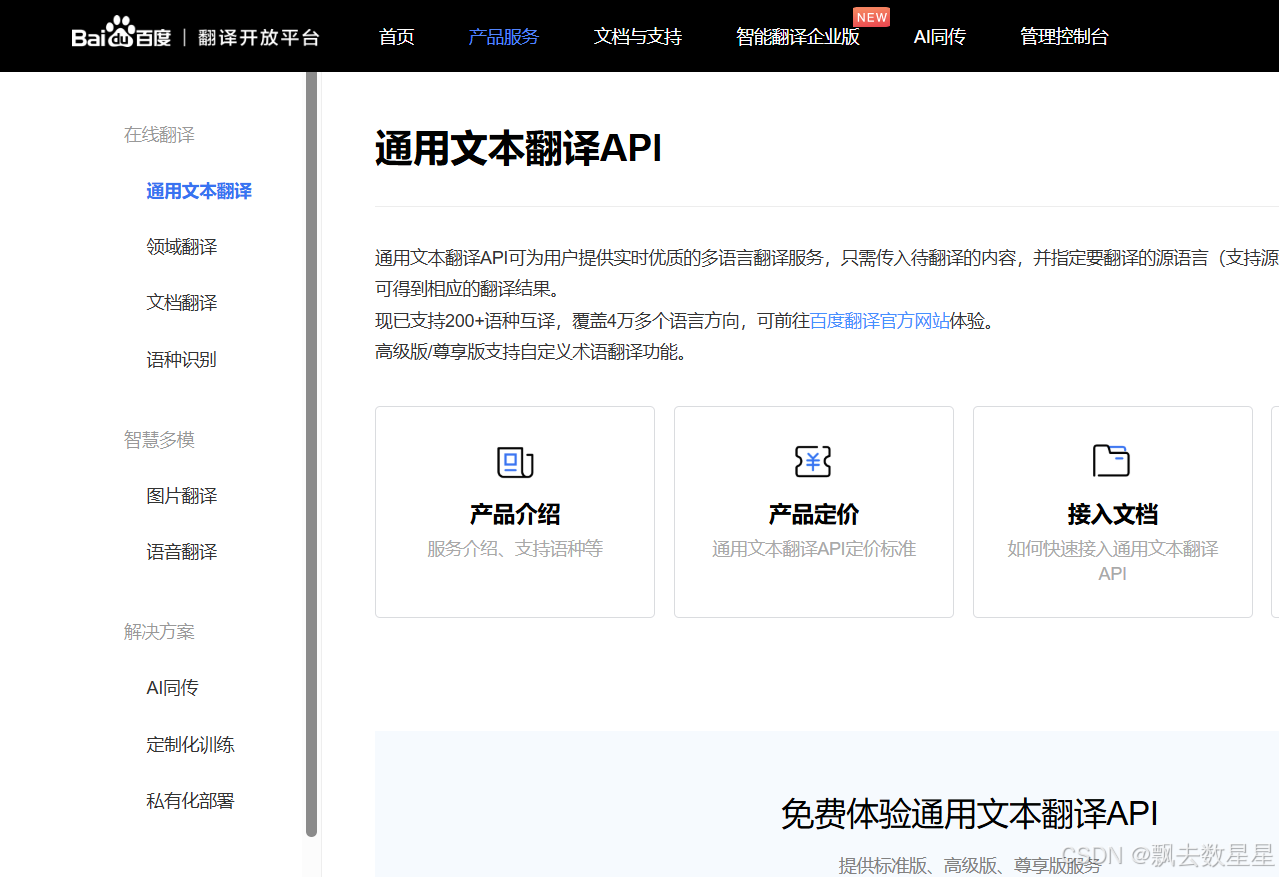1279x877 pixels.
Task: Select 文档翻译 in sidebar
Action: 182,303
